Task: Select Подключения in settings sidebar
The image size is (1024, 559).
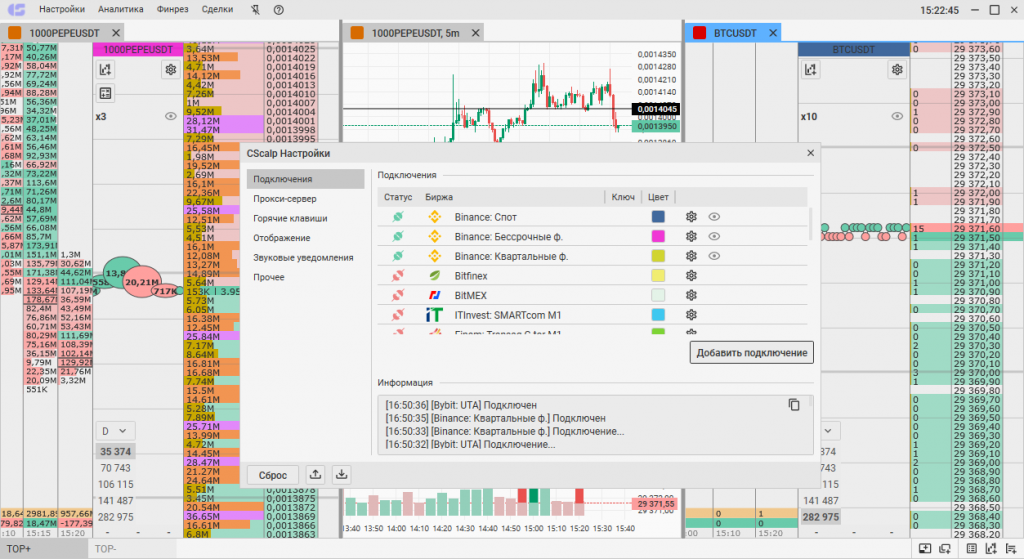Action: tap(306, 179)
